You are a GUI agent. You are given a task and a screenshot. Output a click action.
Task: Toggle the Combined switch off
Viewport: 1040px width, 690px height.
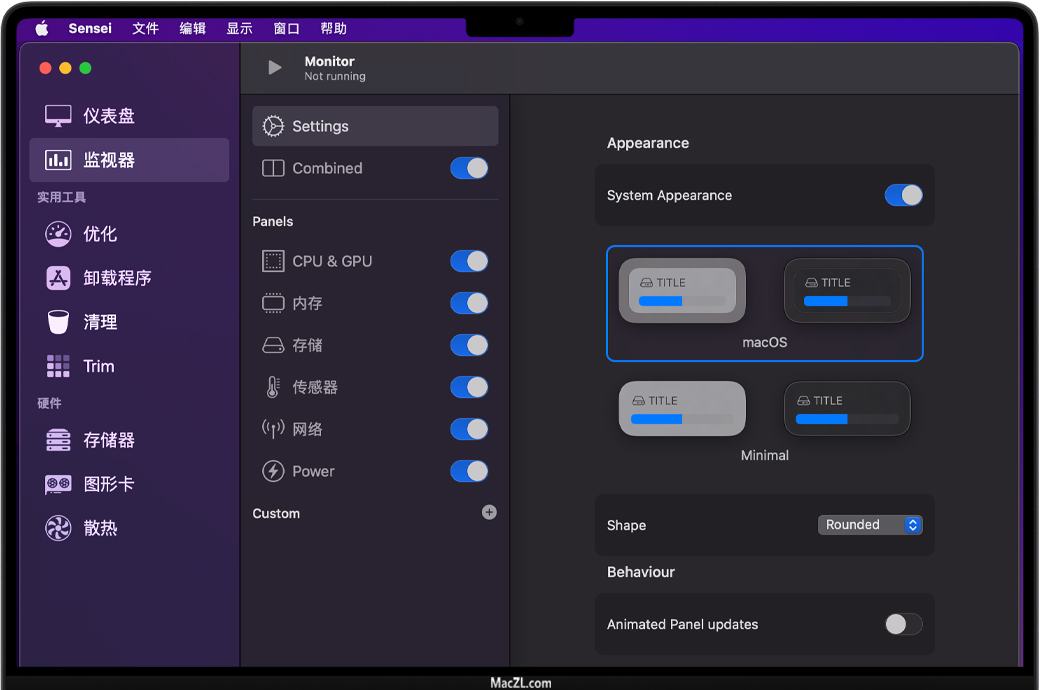[469, 168]
